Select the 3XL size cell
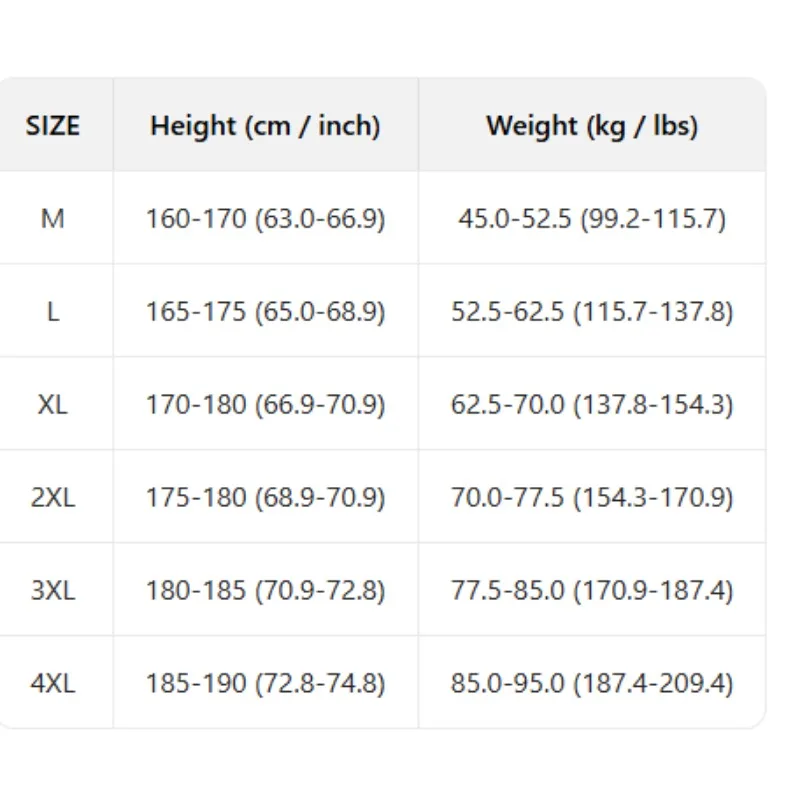This screenshot has height=800, width=800. 53,590
